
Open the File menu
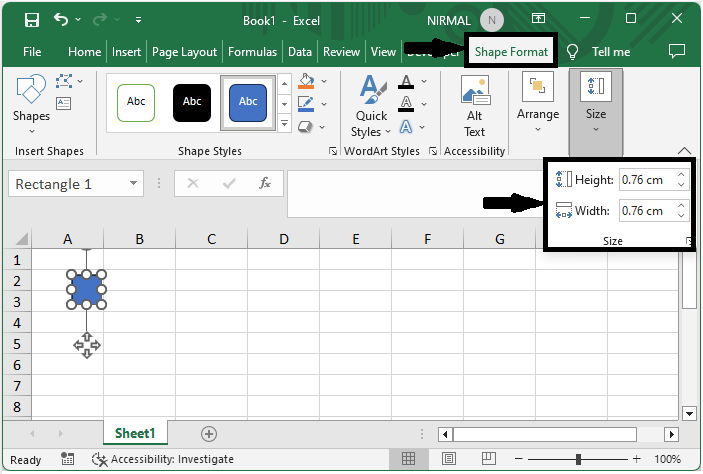32,52
